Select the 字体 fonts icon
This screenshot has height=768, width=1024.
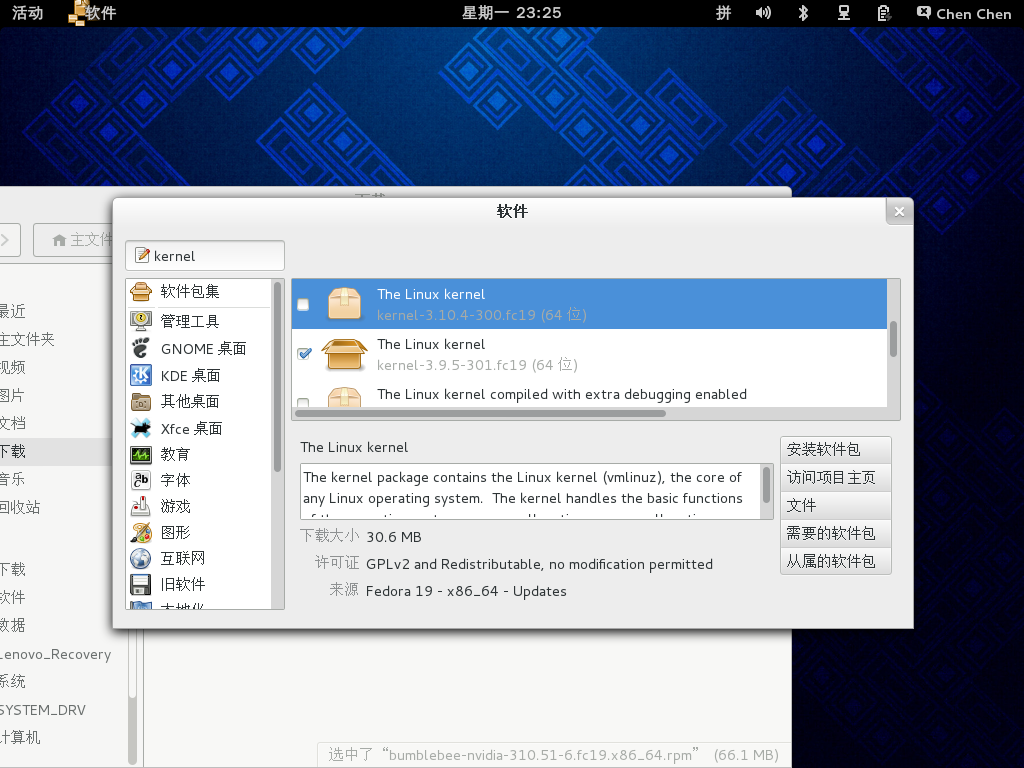141,480
